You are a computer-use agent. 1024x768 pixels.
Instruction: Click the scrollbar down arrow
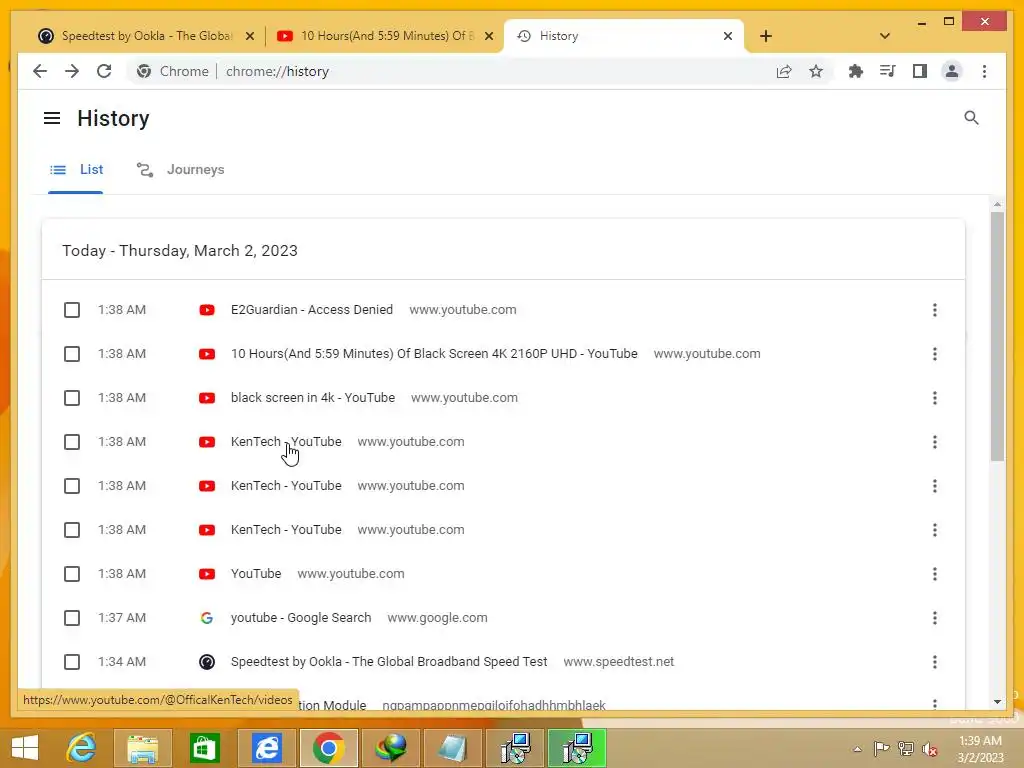[x=997, y=702]
